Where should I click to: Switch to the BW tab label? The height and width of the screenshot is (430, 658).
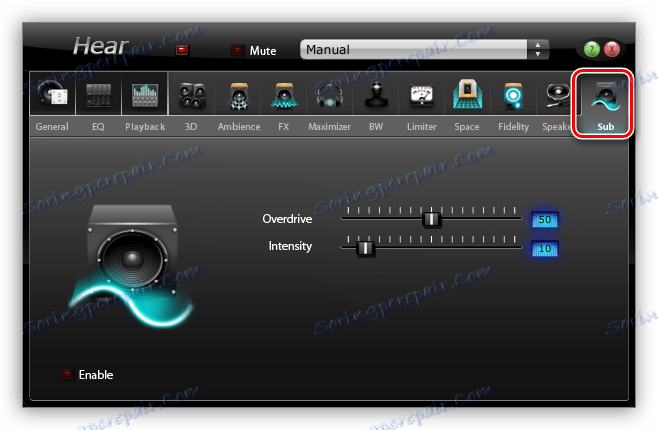(x=376, y=127)
